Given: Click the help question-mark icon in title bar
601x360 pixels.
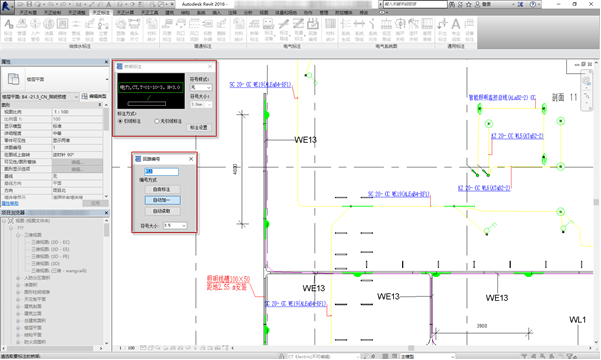Looking at the screenshot, I should coord(533,4).
